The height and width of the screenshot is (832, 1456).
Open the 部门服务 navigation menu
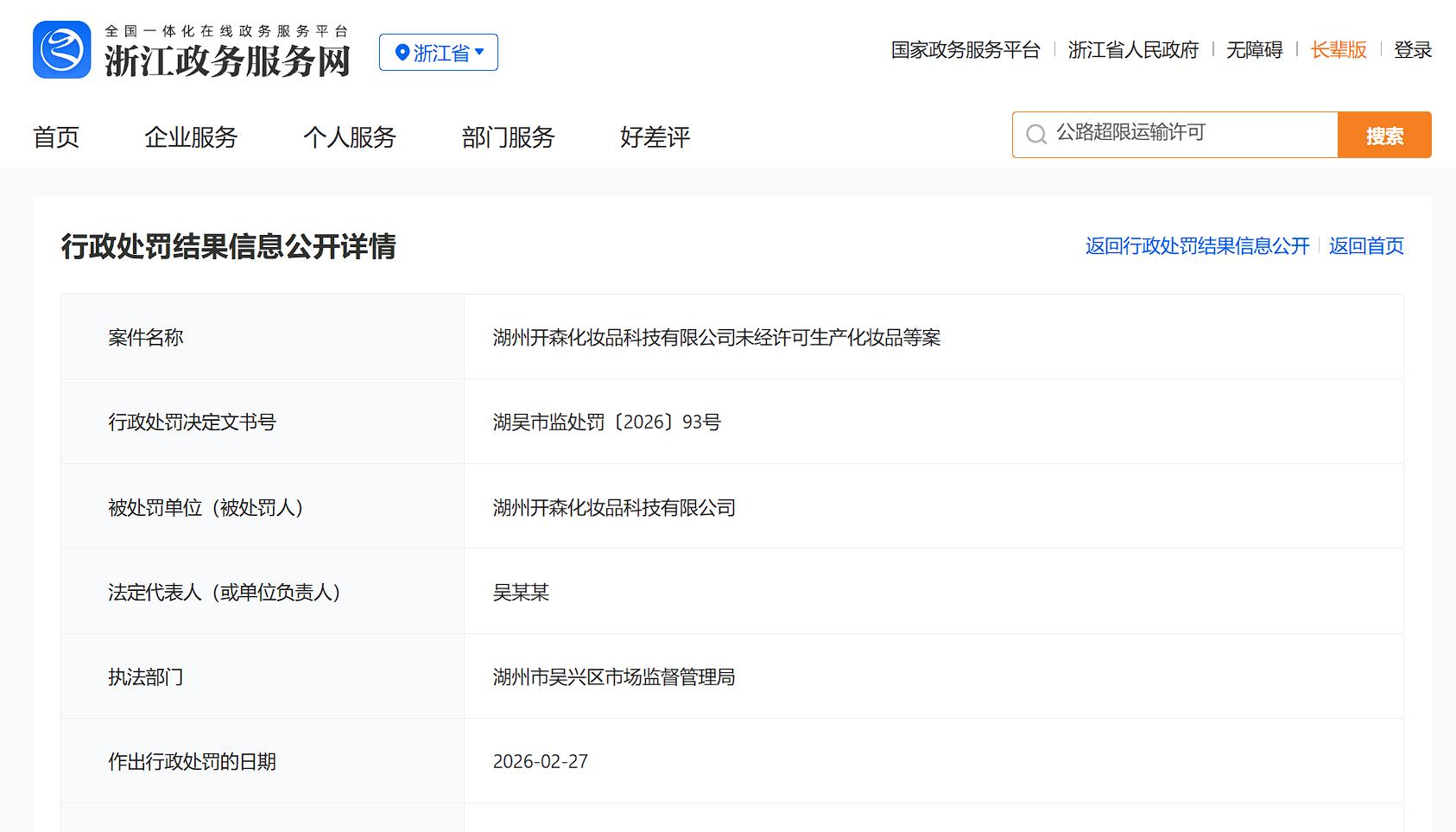(507, 137)
